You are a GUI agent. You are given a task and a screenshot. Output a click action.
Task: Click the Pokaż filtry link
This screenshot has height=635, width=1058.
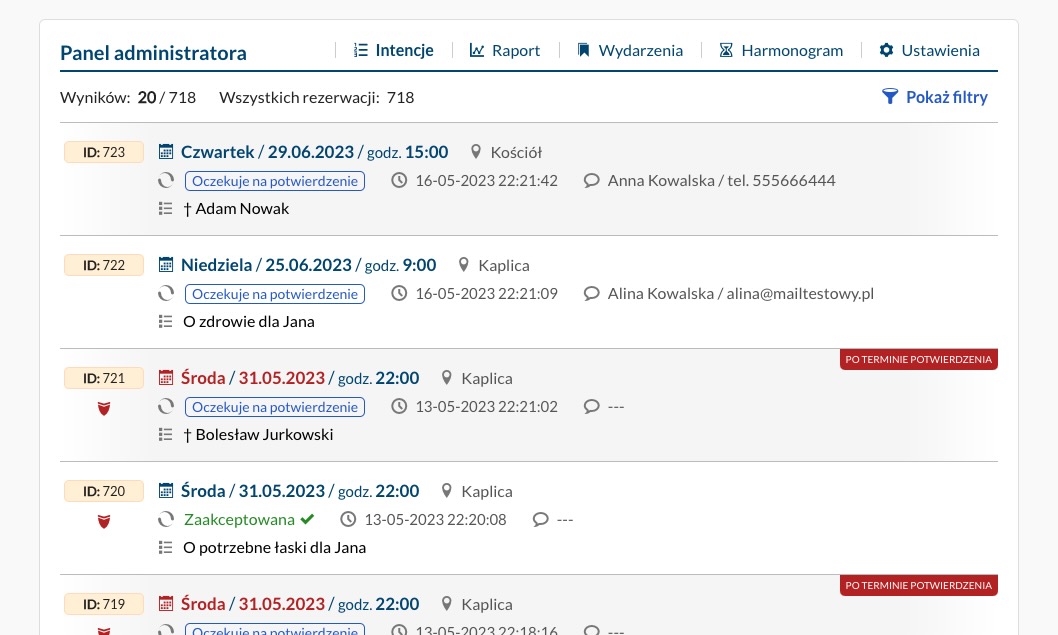[x=946, y=96]
